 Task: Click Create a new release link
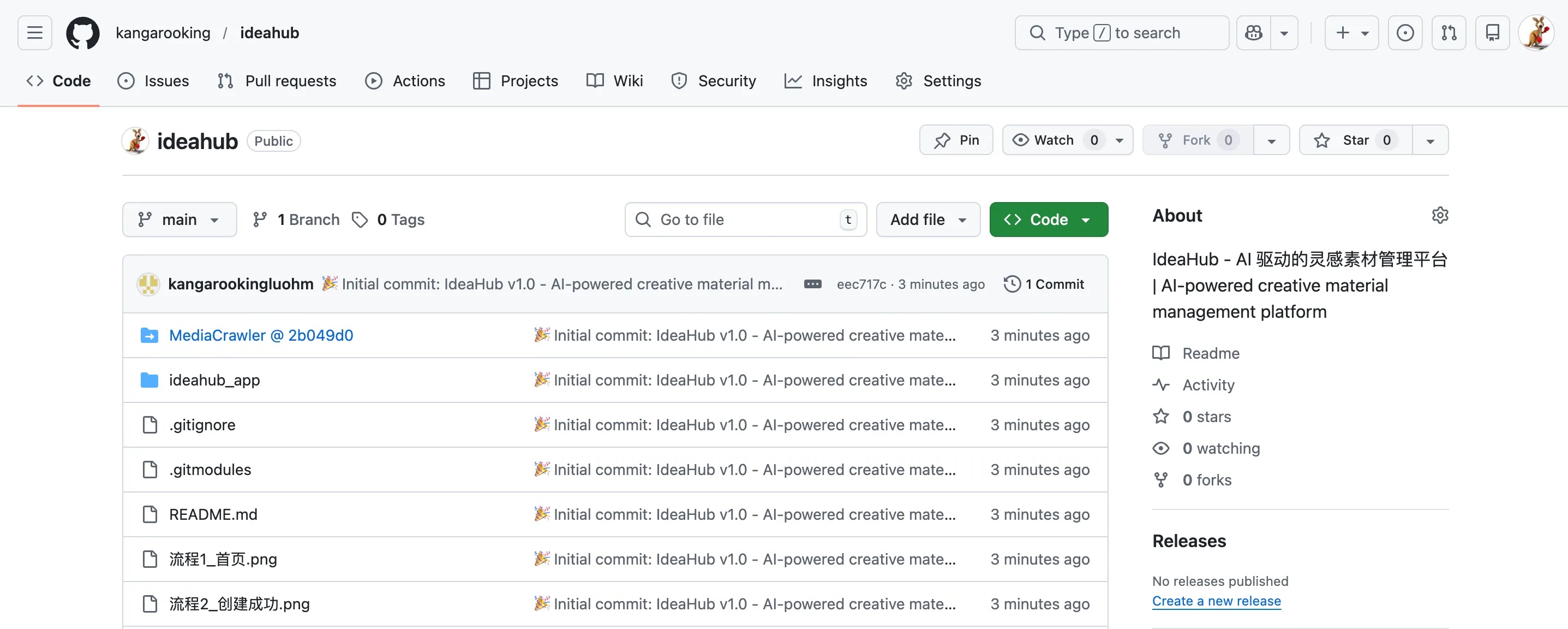1216,601
